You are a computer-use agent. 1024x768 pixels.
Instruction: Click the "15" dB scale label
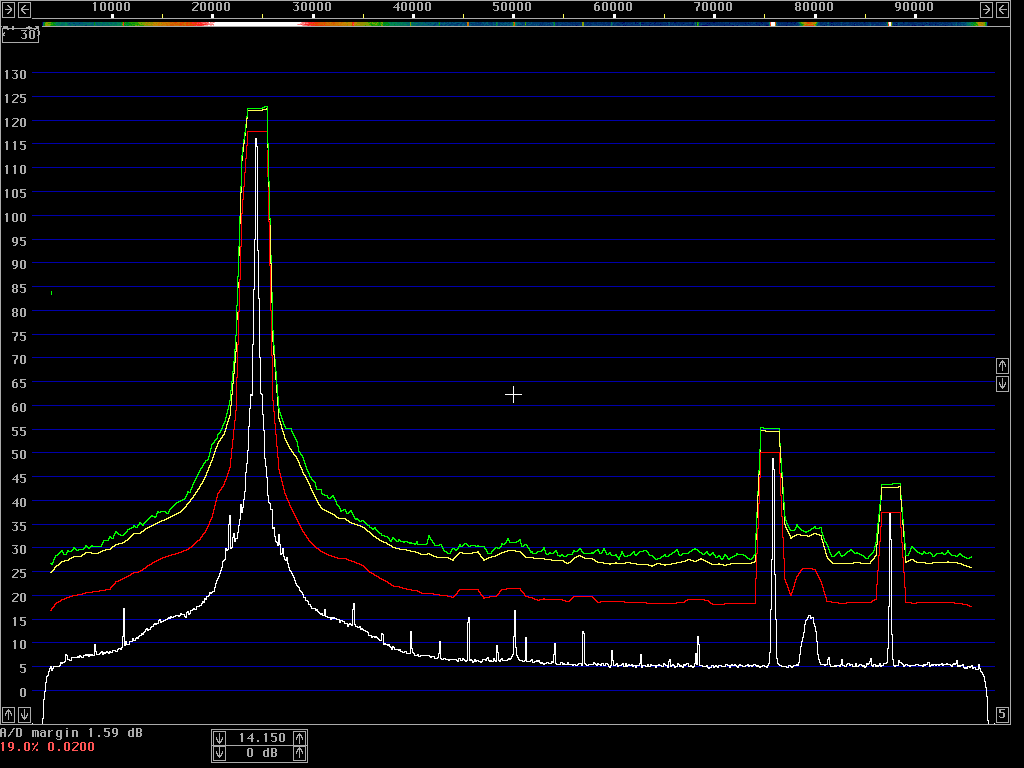(19, 621)
